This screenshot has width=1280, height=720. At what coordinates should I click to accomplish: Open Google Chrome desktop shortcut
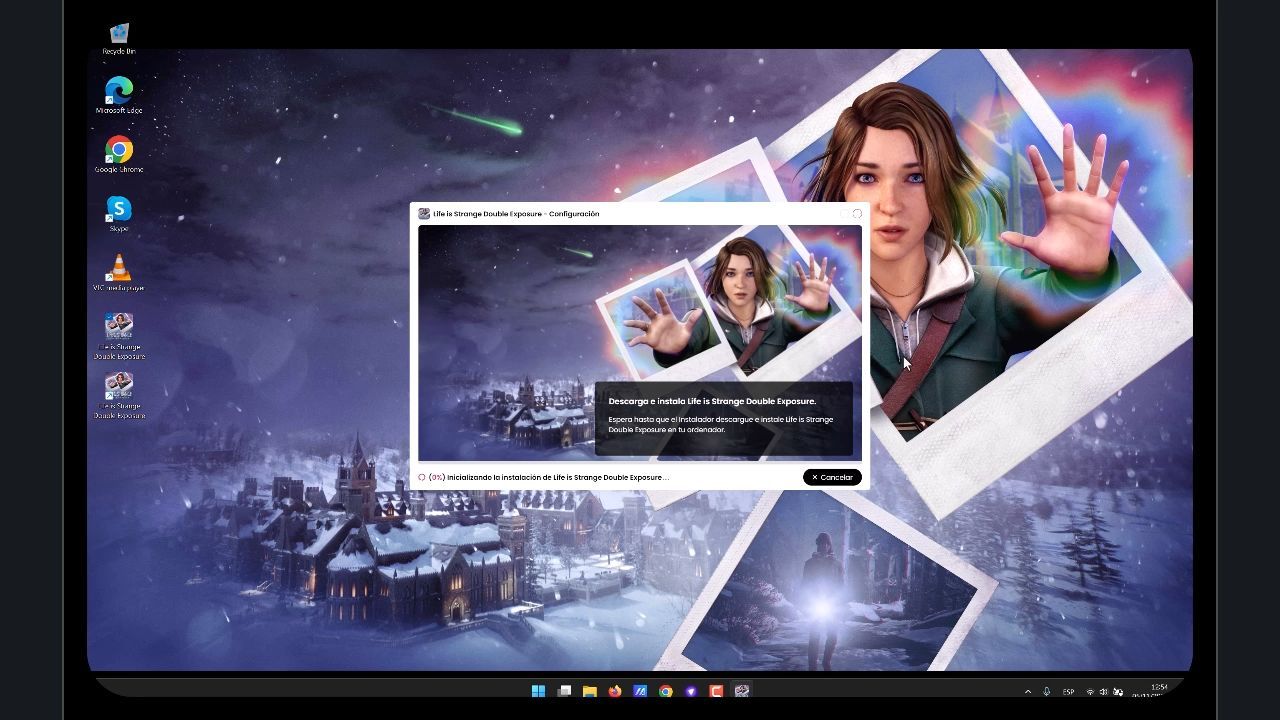point(119,155)
